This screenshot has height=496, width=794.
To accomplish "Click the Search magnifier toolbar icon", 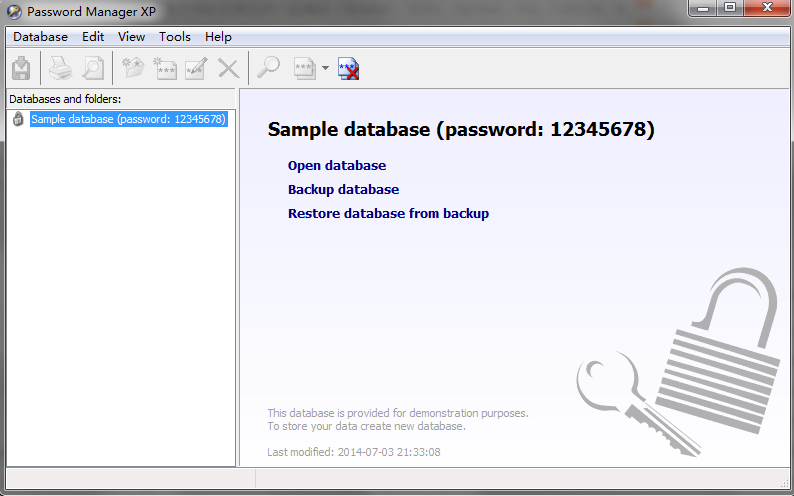I will (268, 67).
